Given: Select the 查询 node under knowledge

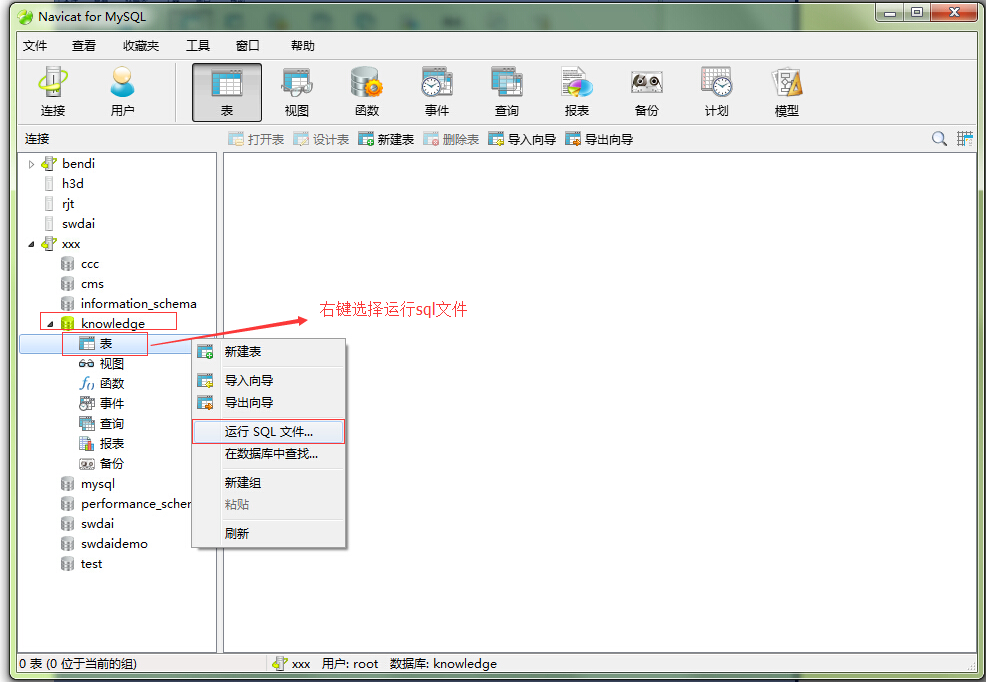Looking at the screenshot, I should pos(112,424).
